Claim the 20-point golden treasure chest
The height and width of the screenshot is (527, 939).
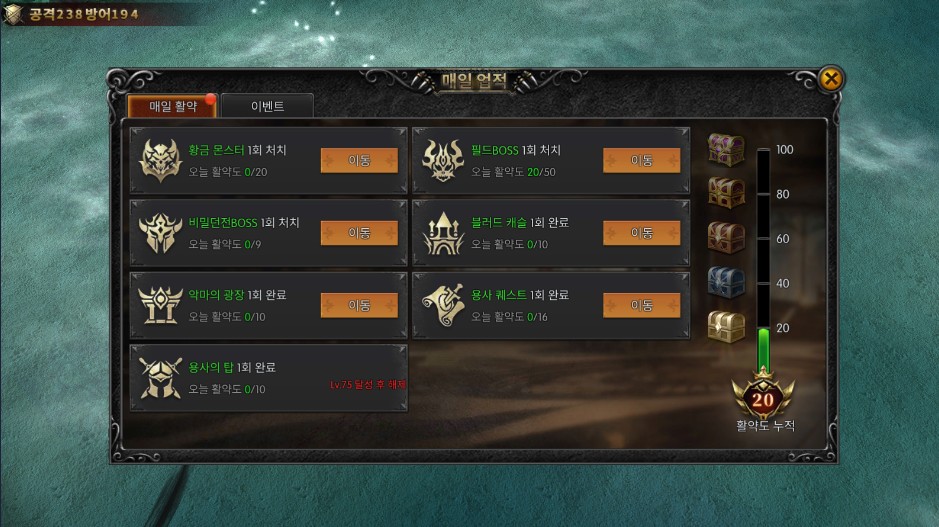pos(726,327)
